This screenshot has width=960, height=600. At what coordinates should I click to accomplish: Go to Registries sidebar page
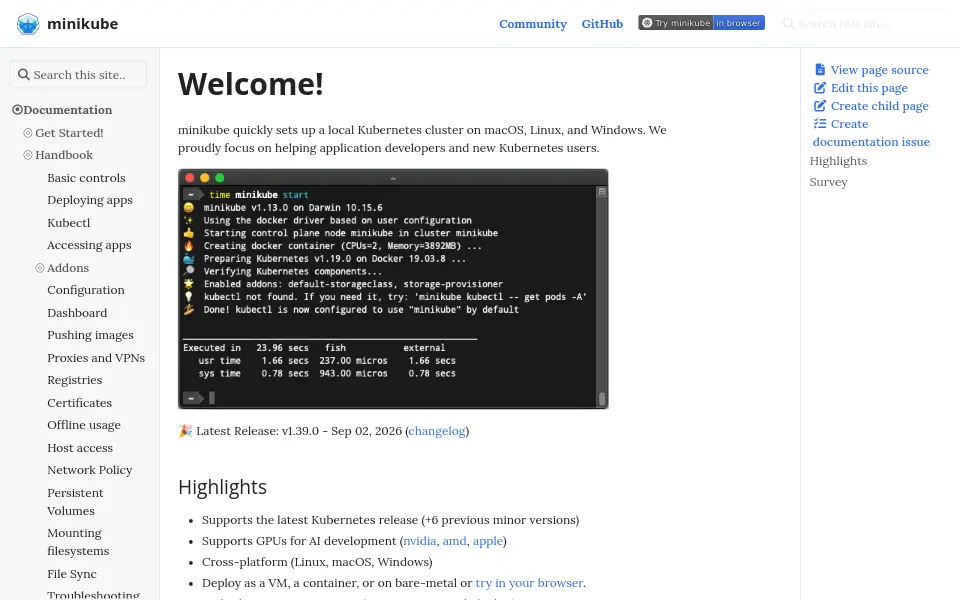(x=75, y=380)
